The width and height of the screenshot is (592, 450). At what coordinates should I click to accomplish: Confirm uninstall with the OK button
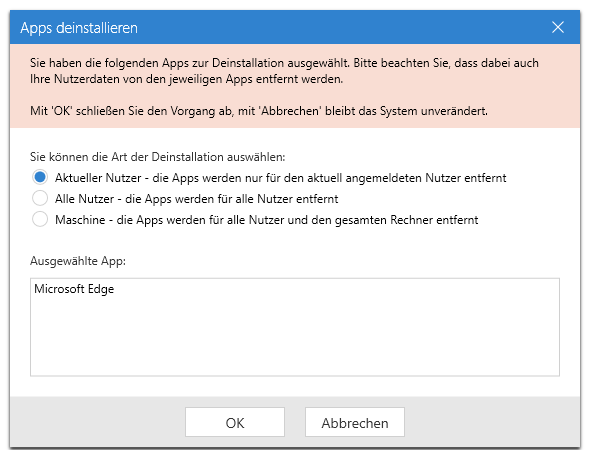(235, 422)
